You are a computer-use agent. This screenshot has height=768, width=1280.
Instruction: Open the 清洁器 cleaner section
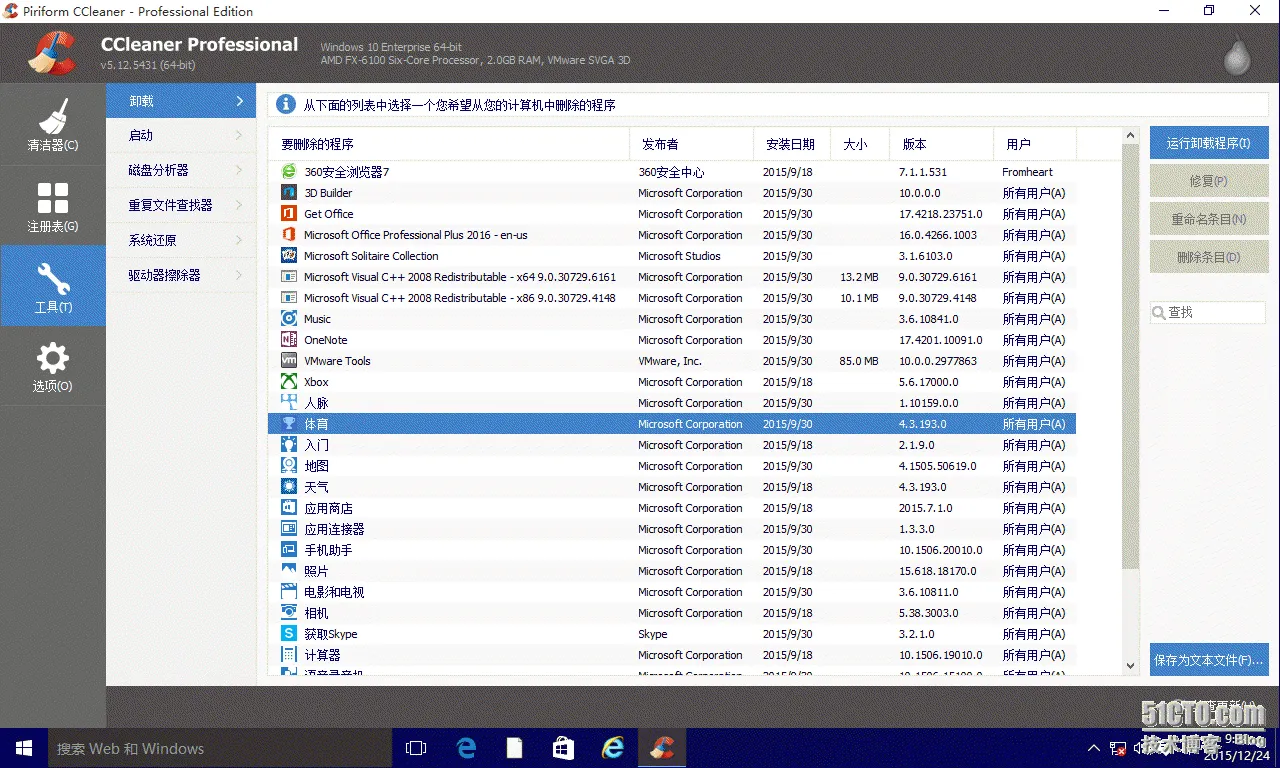[x=52, y=125]
